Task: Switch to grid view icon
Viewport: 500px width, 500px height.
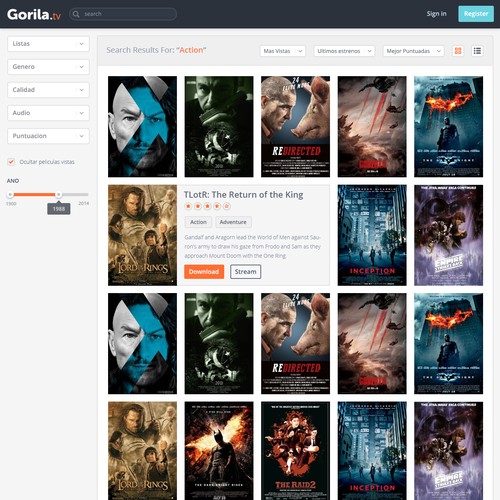Action: (458, 51)
